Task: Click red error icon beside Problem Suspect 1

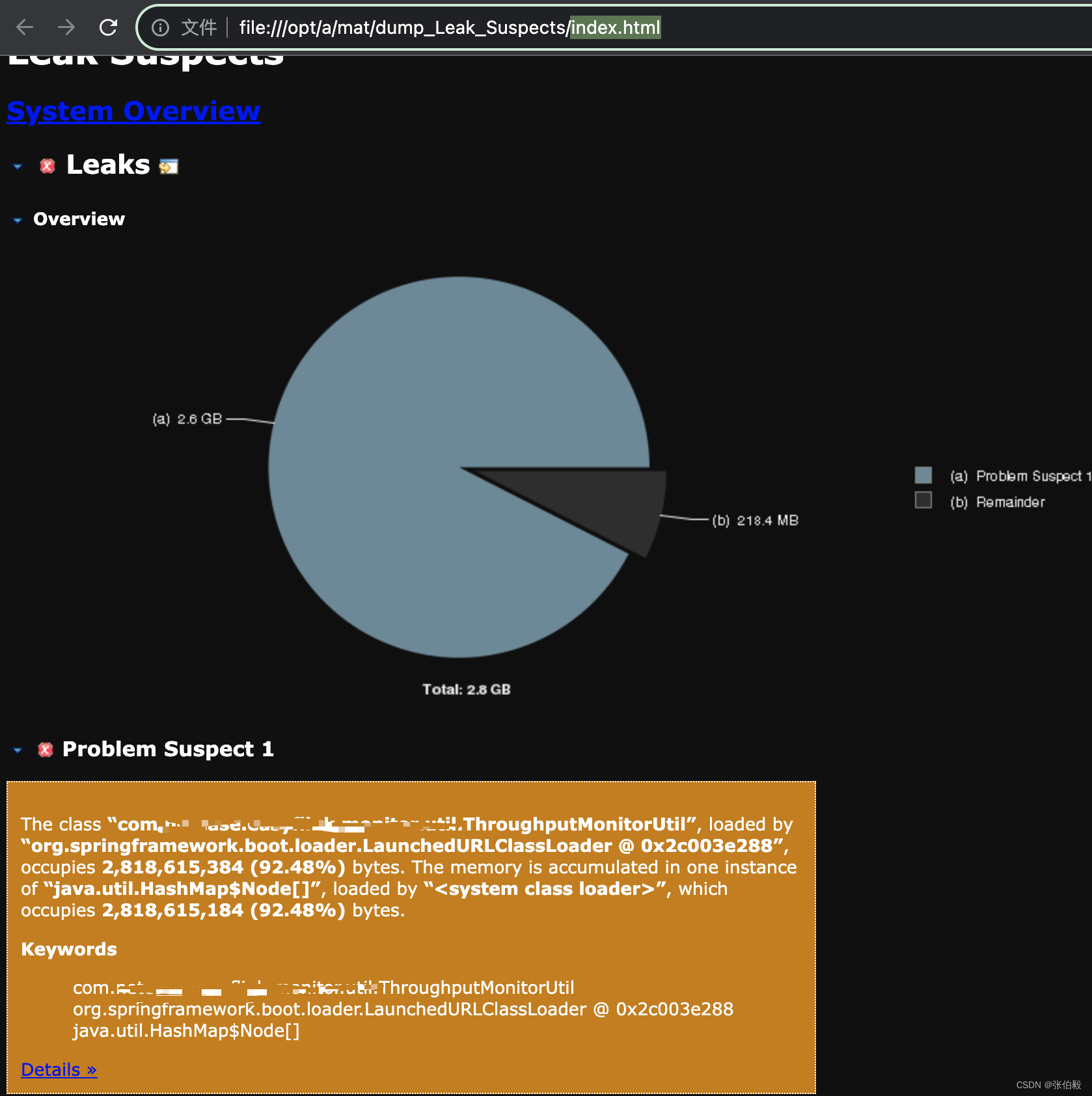Action: [x=46, y=750]
